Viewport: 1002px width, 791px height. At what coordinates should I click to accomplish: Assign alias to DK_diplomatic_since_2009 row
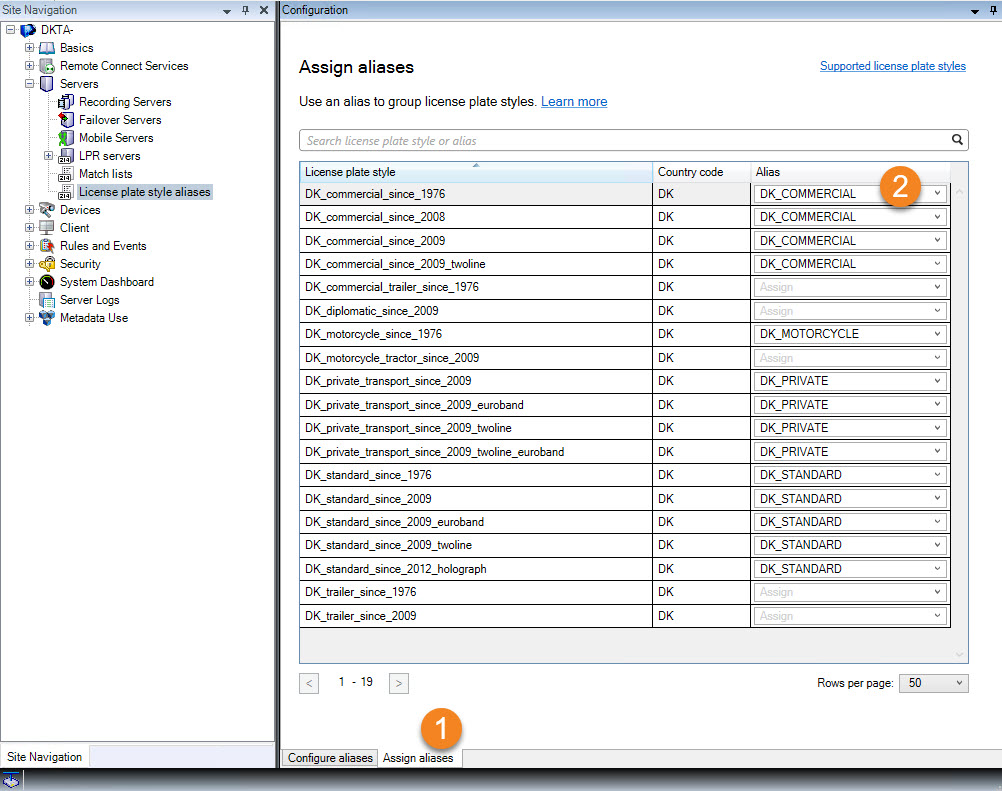[850, 311]
